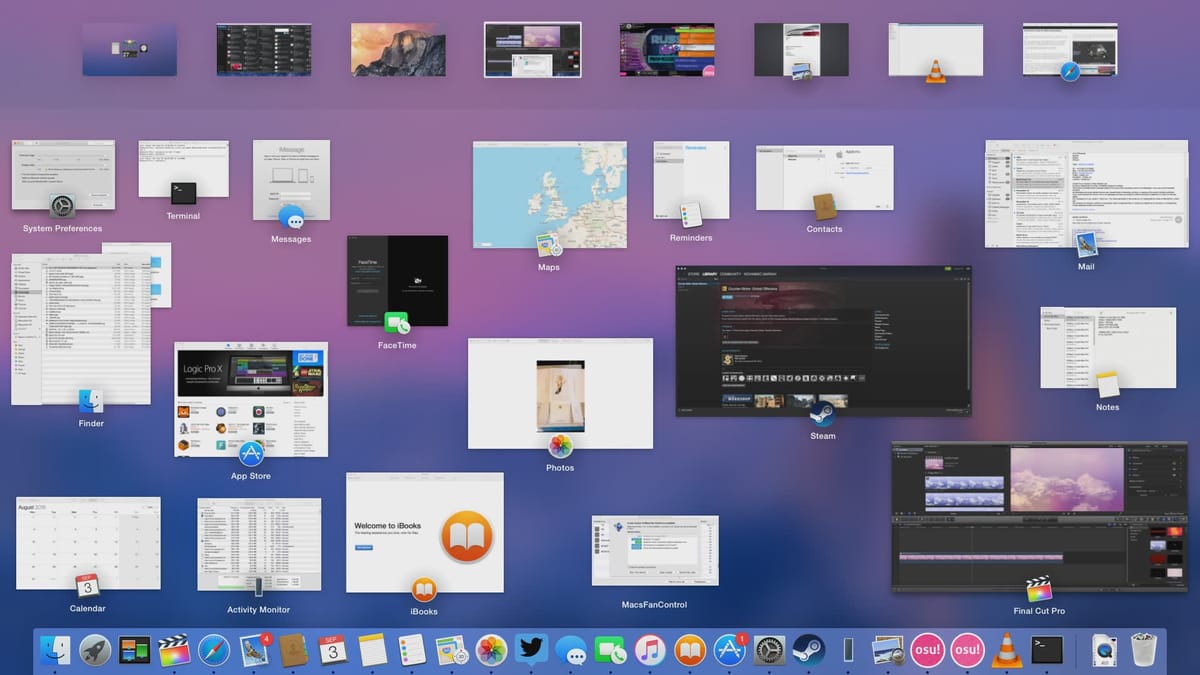Select the Final Cut Pro editing window

point(1039,517)
